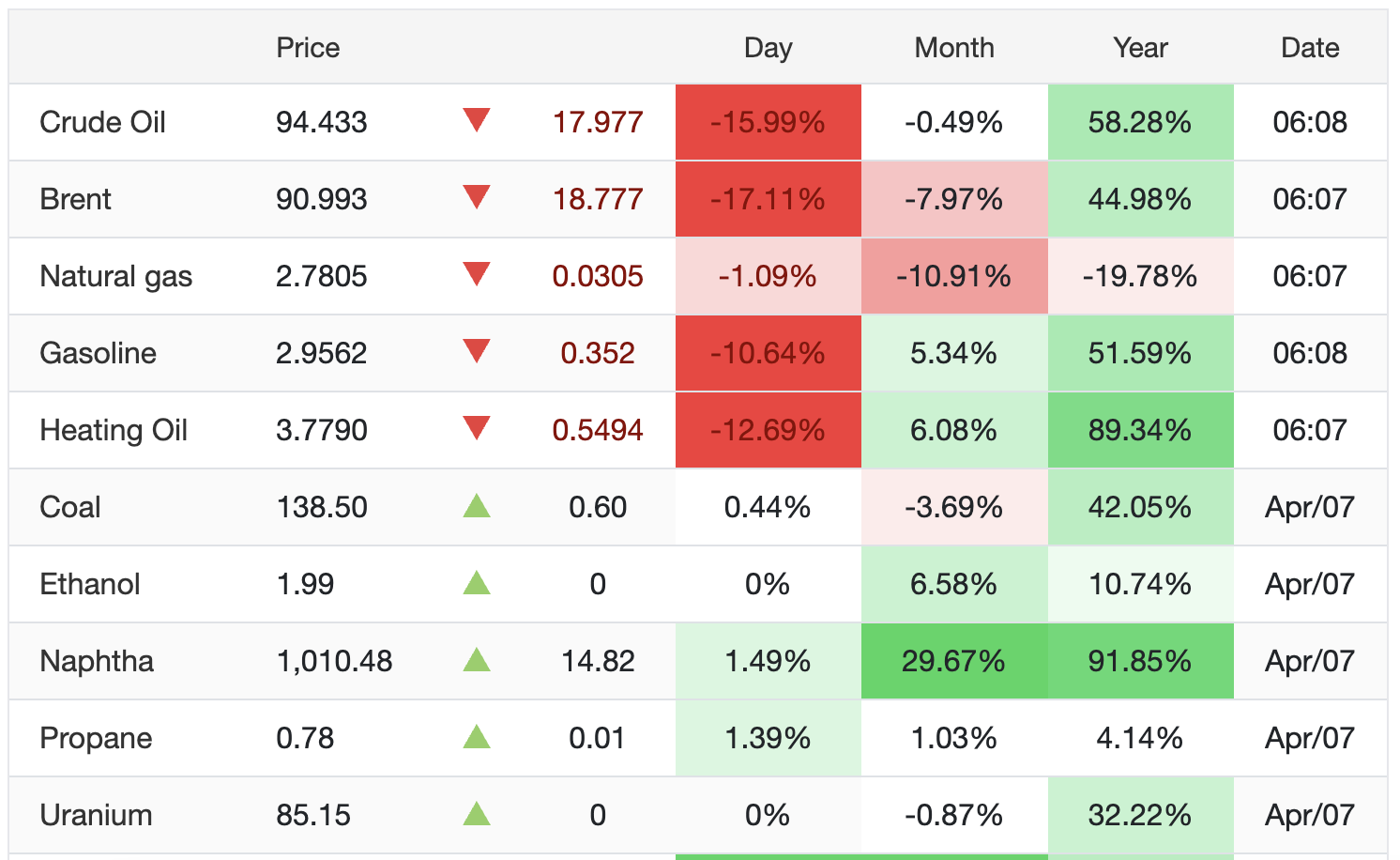Click the red down arrow for Crude Oil
The width and height of the screenshot is (1400, 860).
coord(477,120)
